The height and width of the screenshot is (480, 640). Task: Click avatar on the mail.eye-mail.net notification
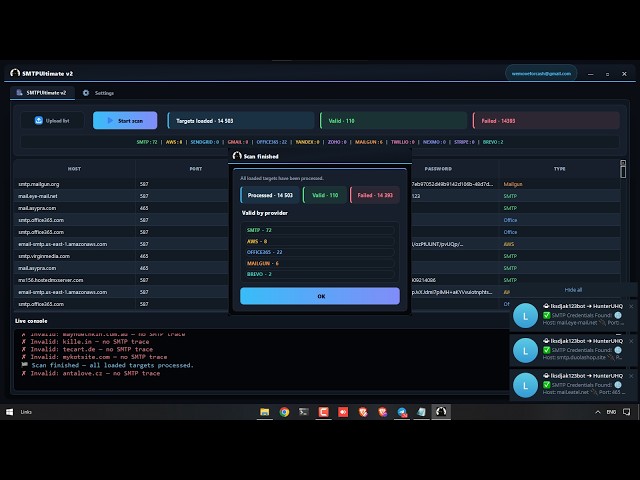[x=525, y=316]
